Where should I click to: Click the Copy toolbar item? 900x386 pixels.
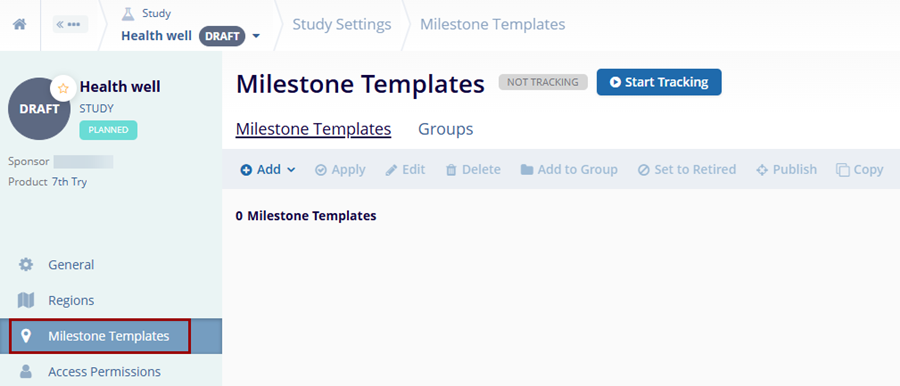tap(859, 169)
